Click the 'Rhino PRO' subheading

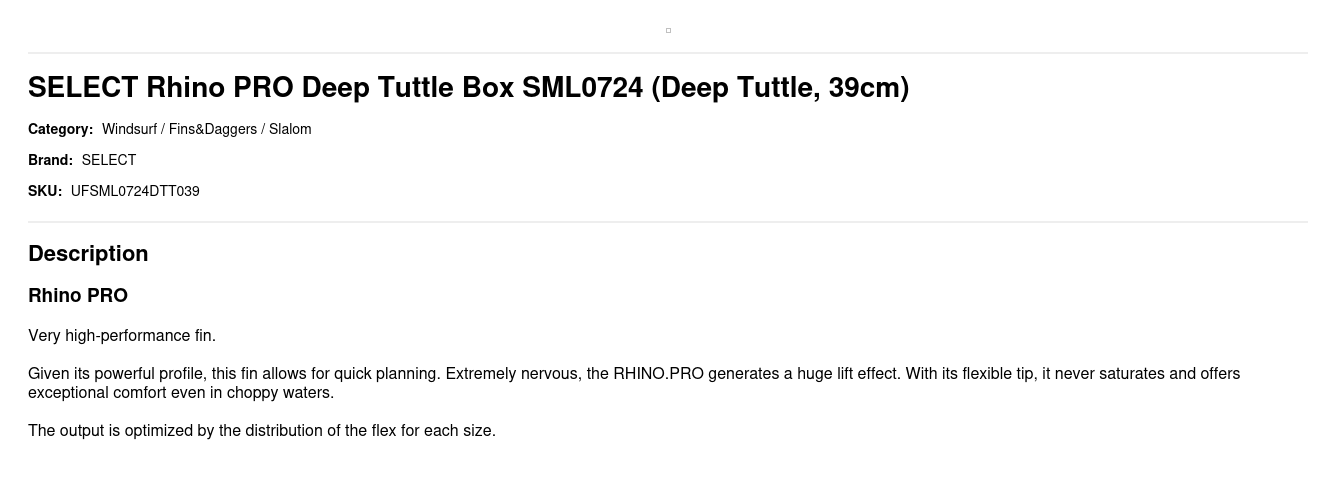coord(78,296)
